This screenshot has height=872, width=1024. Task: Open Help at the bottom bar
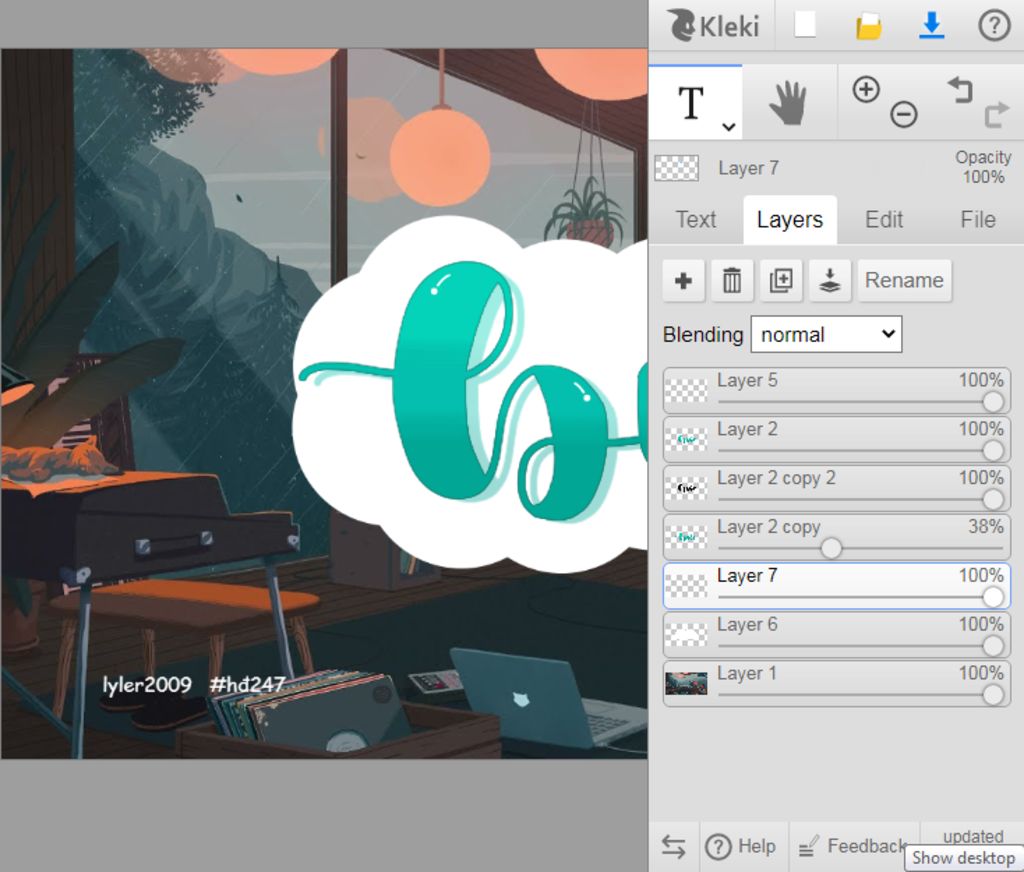741,847
